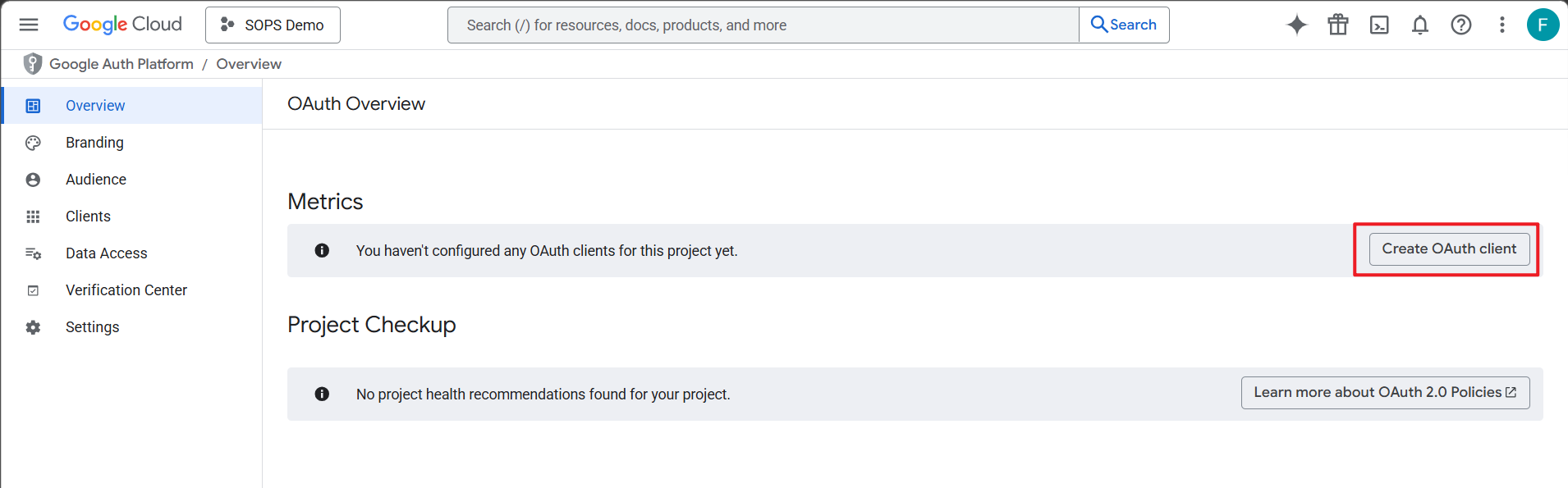Open the three-dot more options menu

click(x=1502, y=25)
